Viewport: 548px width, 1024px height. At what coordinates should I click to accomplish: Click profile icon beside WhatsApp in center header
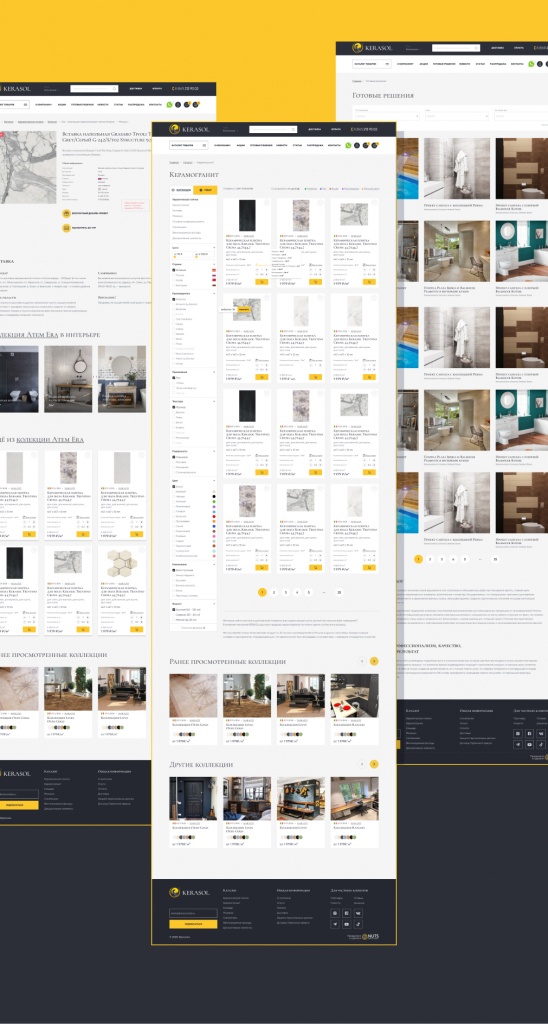pos(357,146)
